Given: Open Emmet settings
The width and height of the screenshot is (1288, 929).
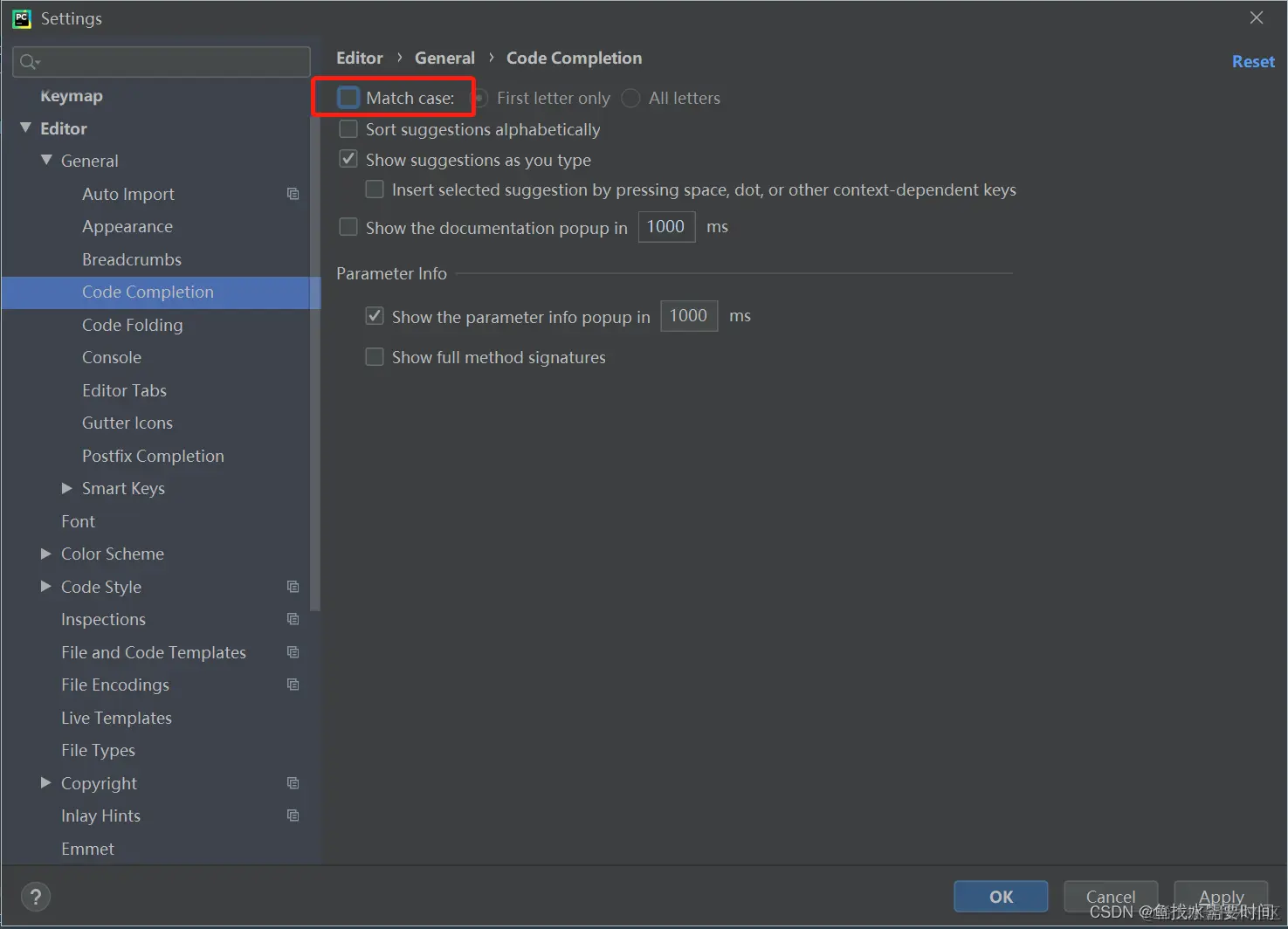Looking at the screenshot, I should (87, 849).
